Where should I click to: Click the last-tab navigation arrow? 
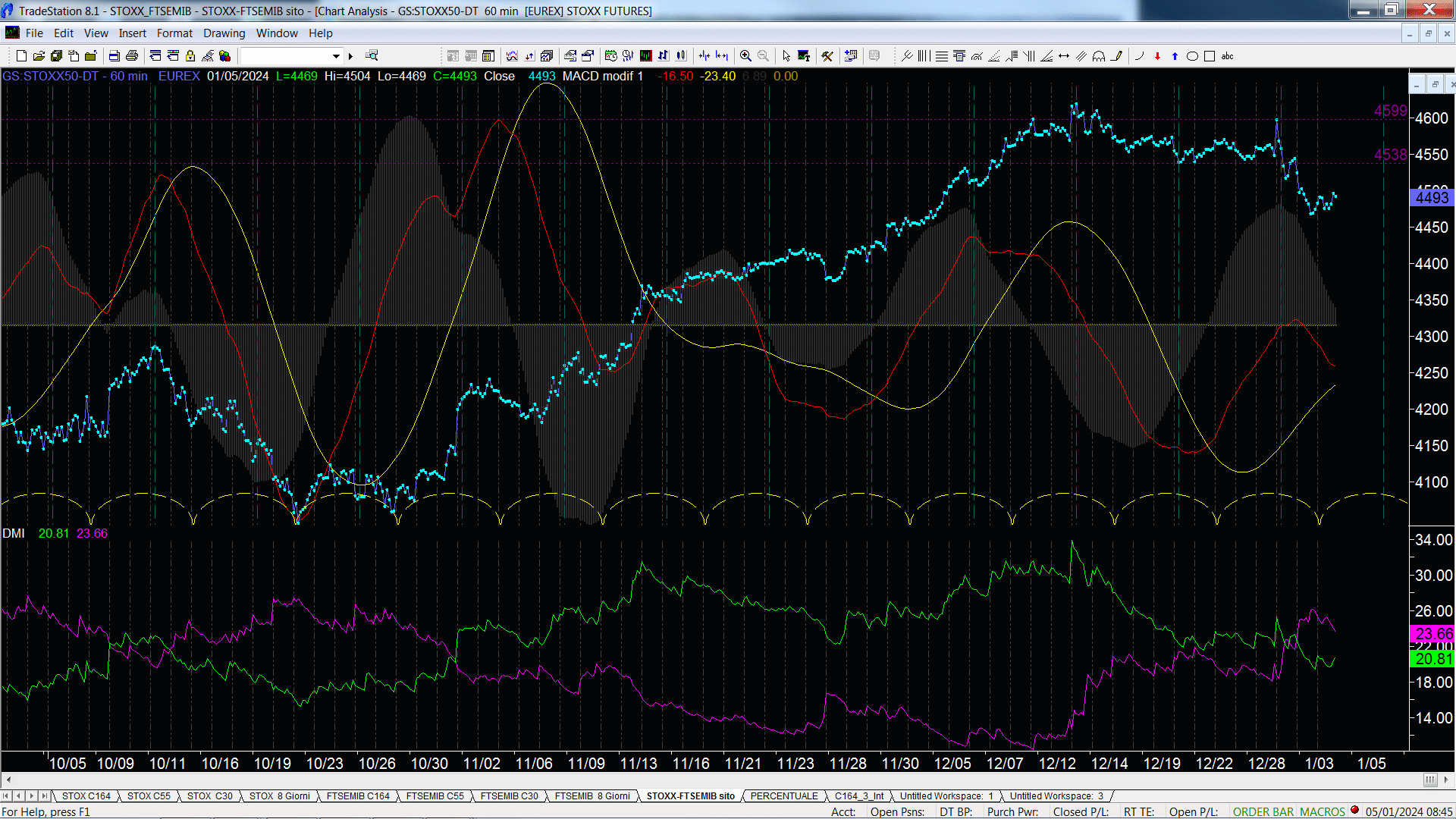(x=45, y=796)
